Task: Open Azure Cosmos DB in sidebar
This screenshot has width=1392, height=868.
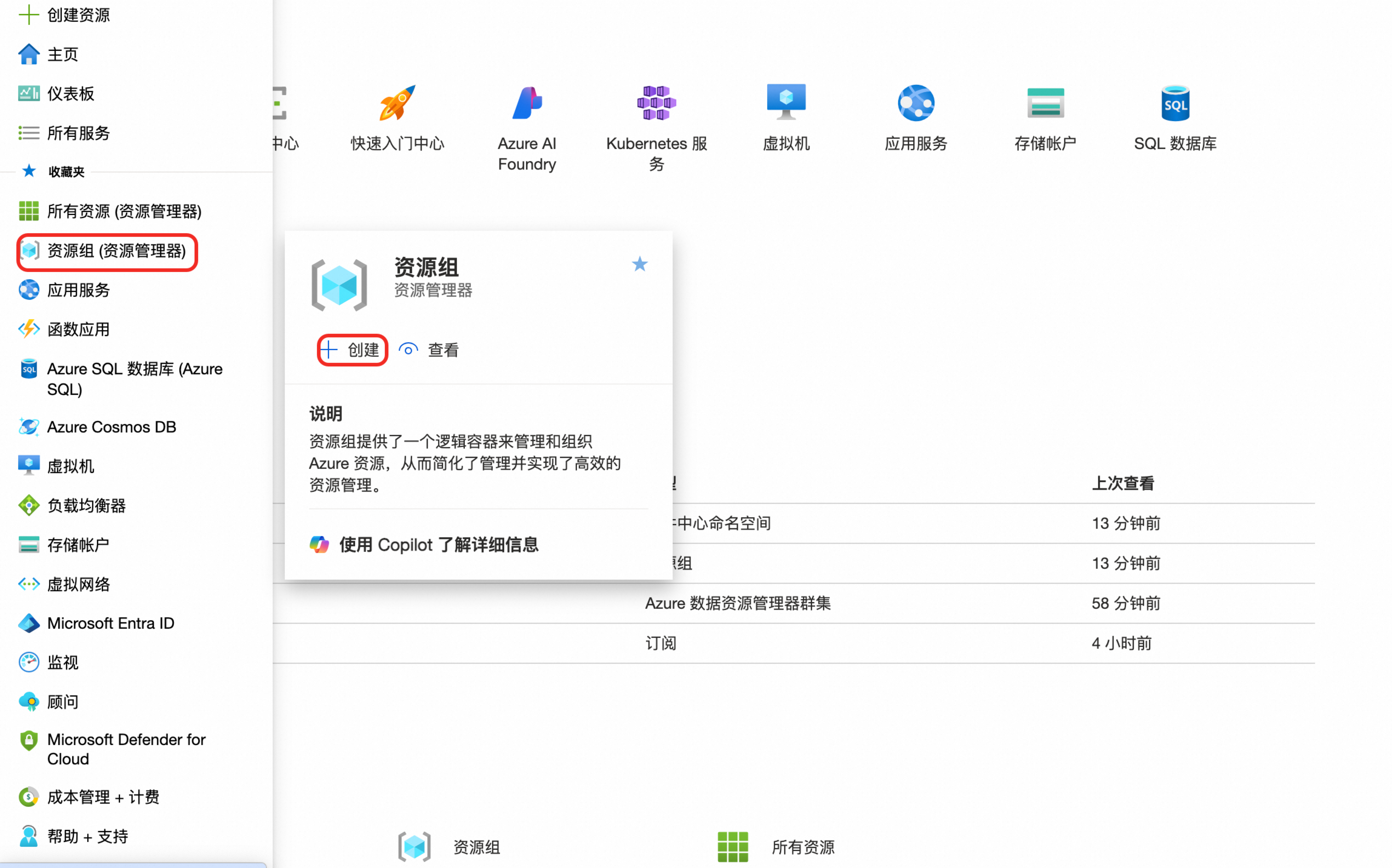Action: click(x=112, y=427)
